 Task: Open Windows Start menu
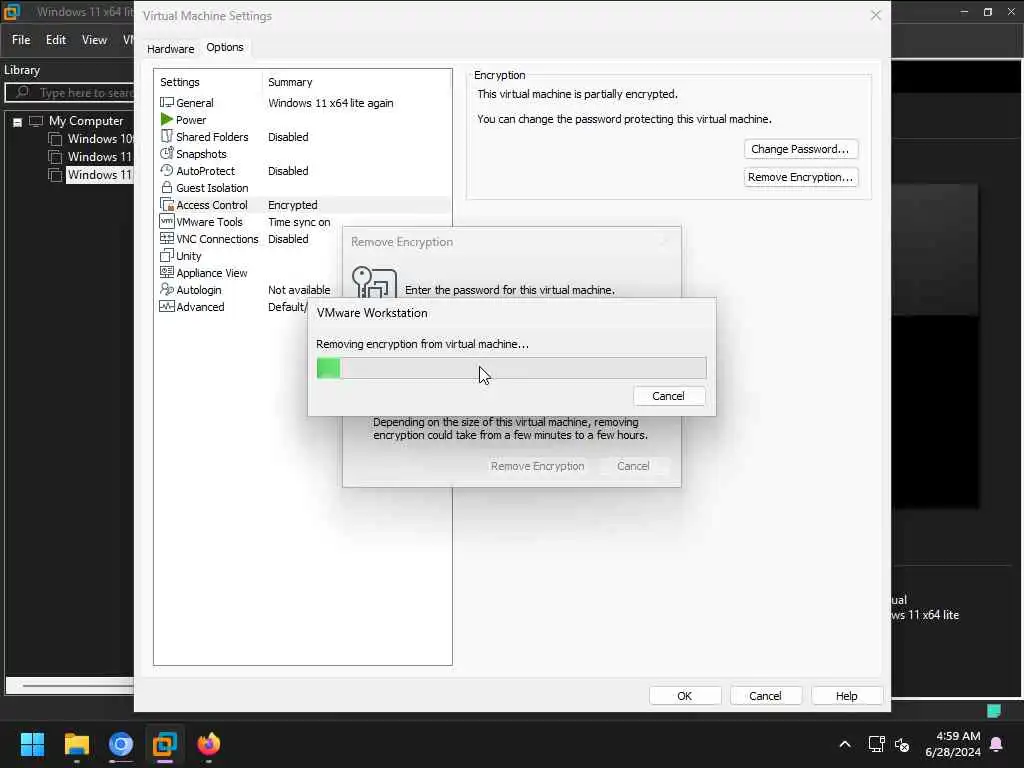point(32,744)
